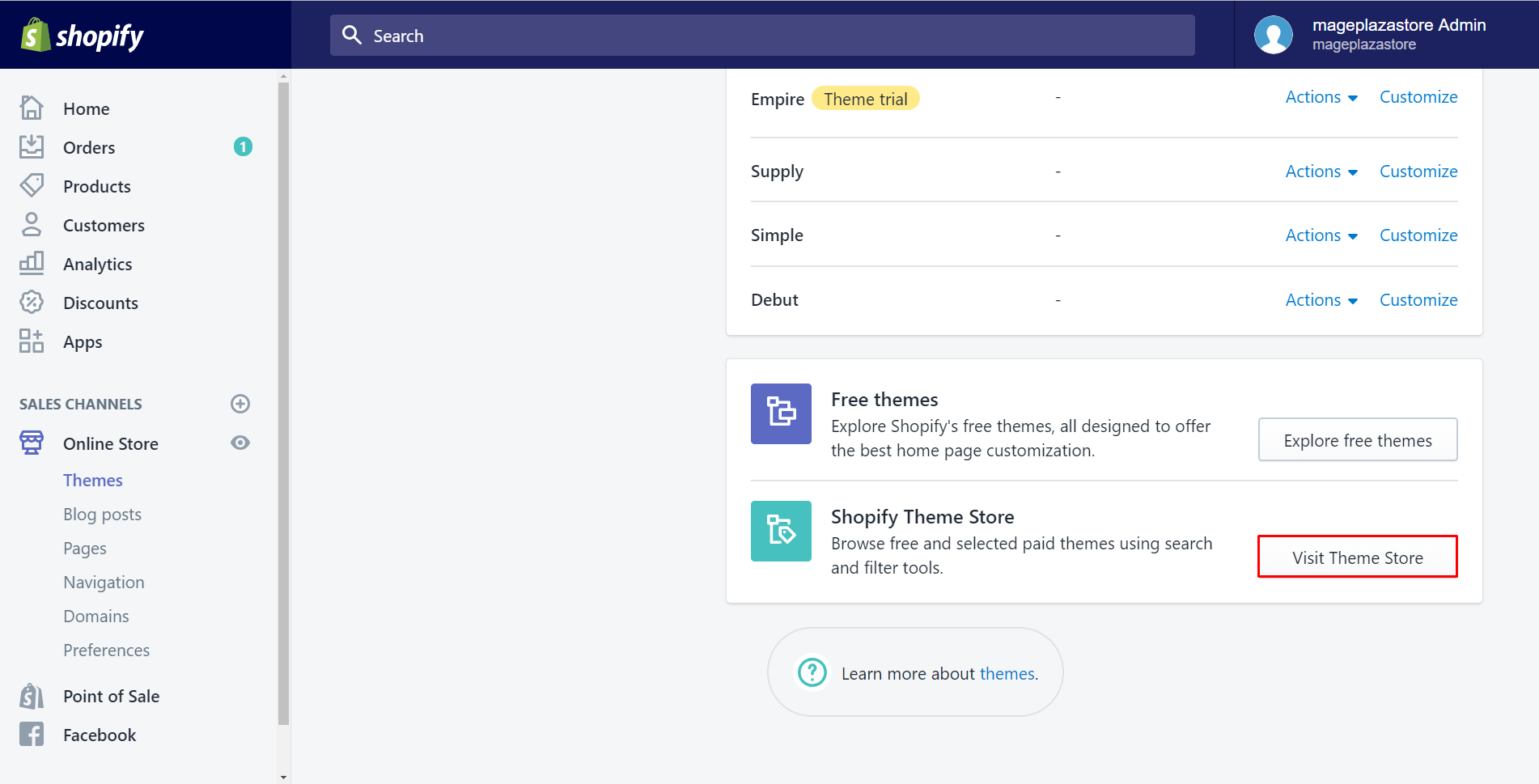
Task: Click the Online Store storefront icon
Action: 32,443
